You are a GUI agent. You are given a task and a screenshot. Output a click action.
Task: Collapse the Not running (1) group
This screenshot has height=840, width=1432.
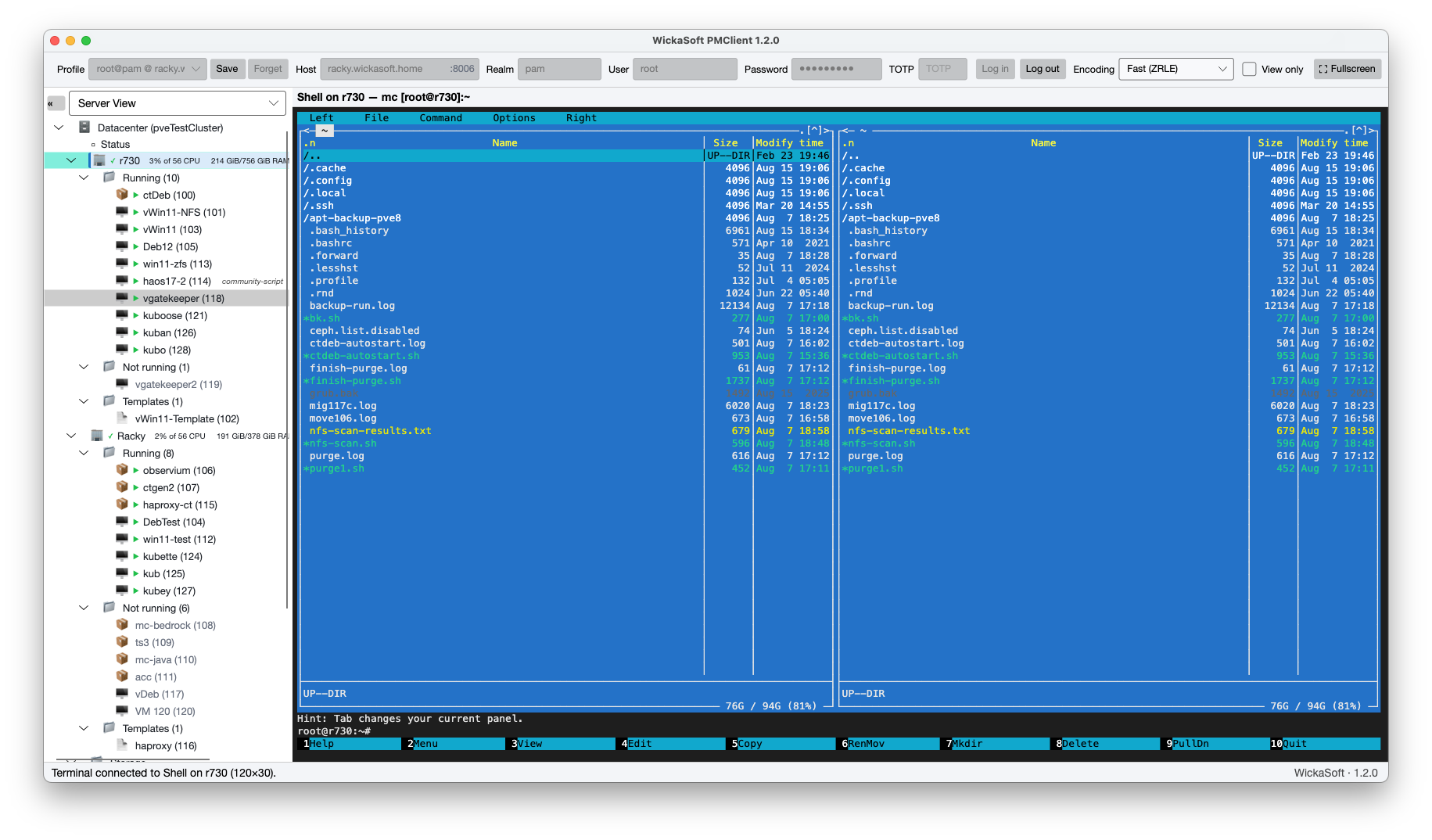(x=84, y=367)
